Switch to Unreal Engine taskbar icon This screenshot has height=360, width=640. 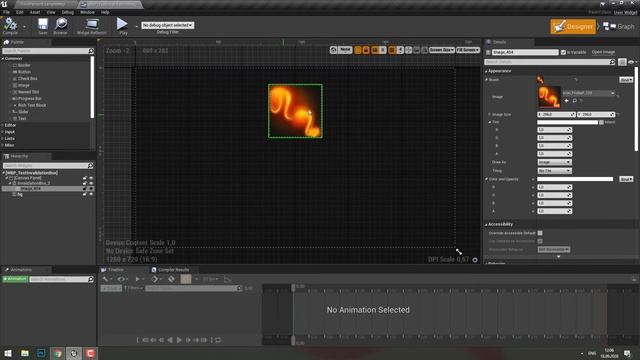(x=74, y=353)
